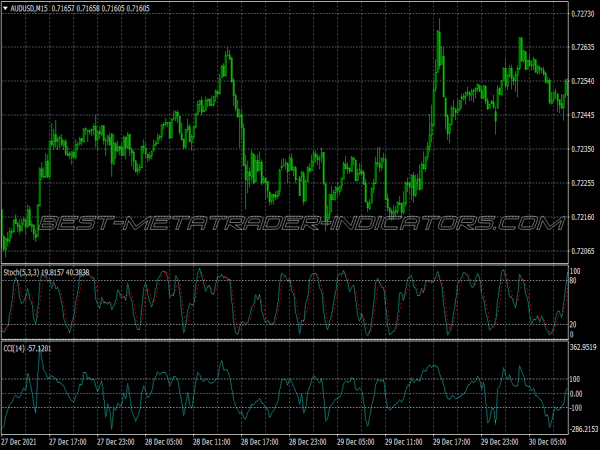Click the CCI -286.2153 scale value
This screenshot has height=450, width=600.
[584, 428]
